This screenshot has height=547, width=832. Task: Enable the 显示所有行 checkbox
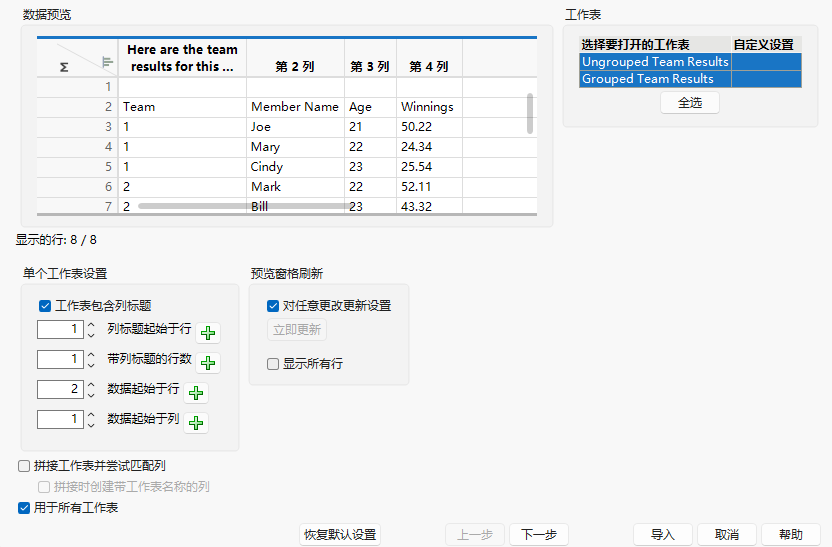273,364
